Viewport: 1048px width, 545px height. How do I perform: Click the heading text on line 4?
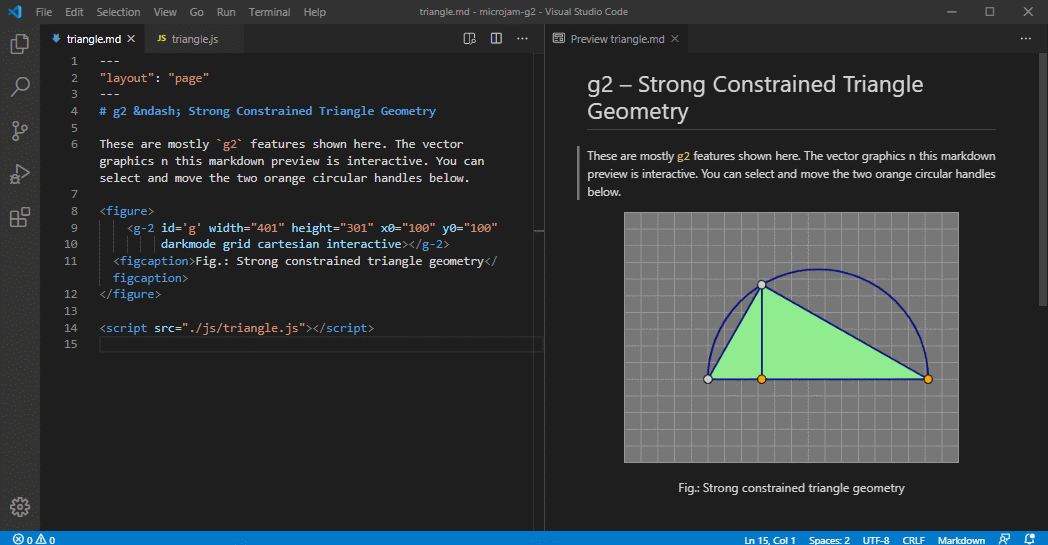(x=267, y=111)
